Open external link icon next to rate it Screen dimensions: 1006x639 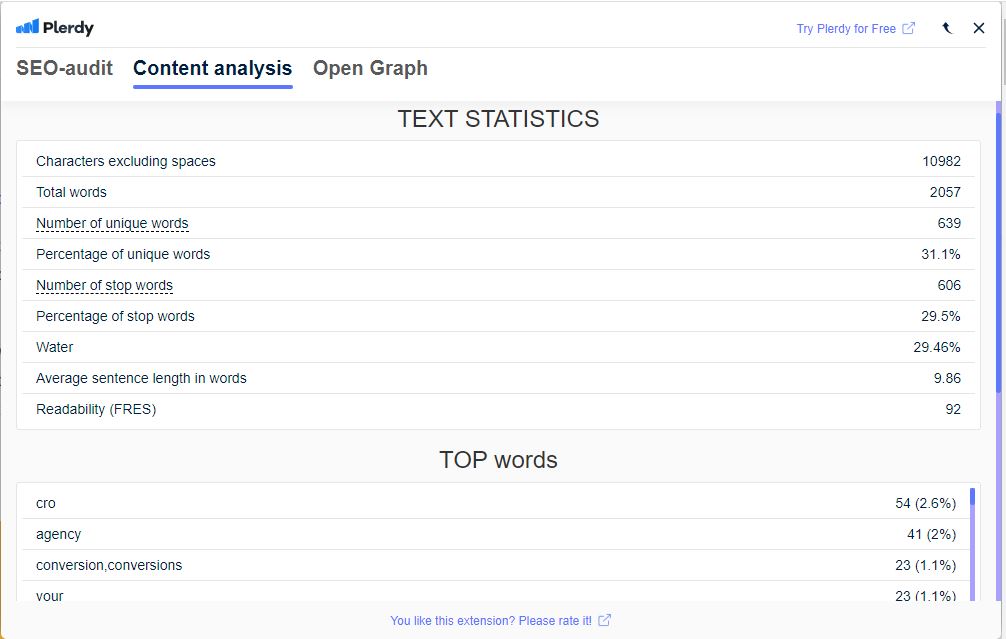[604, 620]
